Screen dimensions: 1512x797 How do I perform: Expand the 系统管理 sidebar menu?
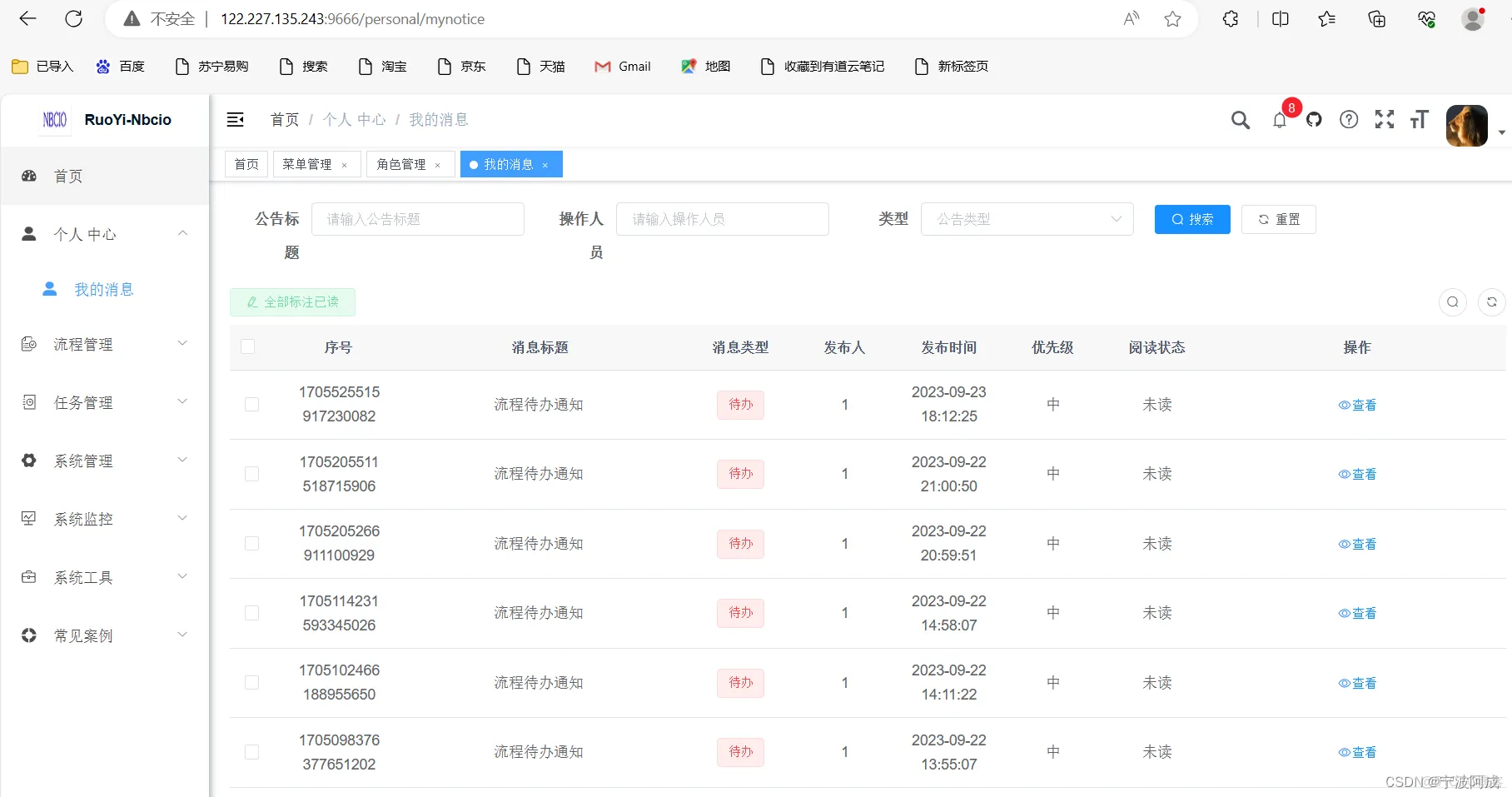104,461
